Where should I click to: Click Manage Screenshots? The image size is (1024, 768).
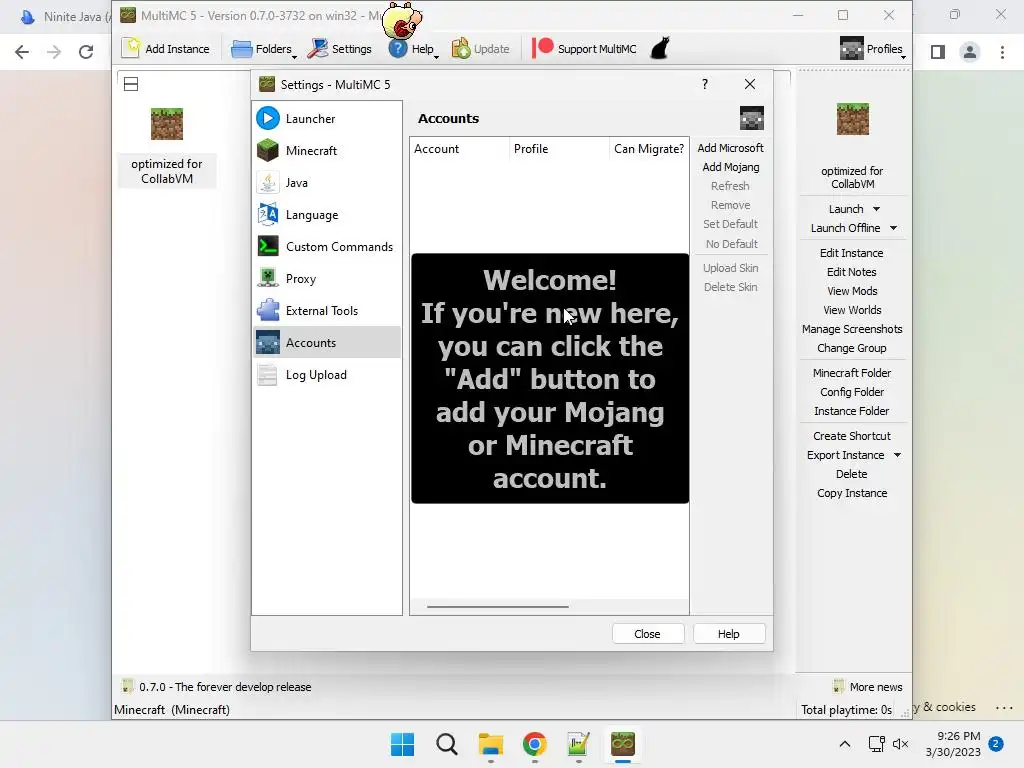852,329
